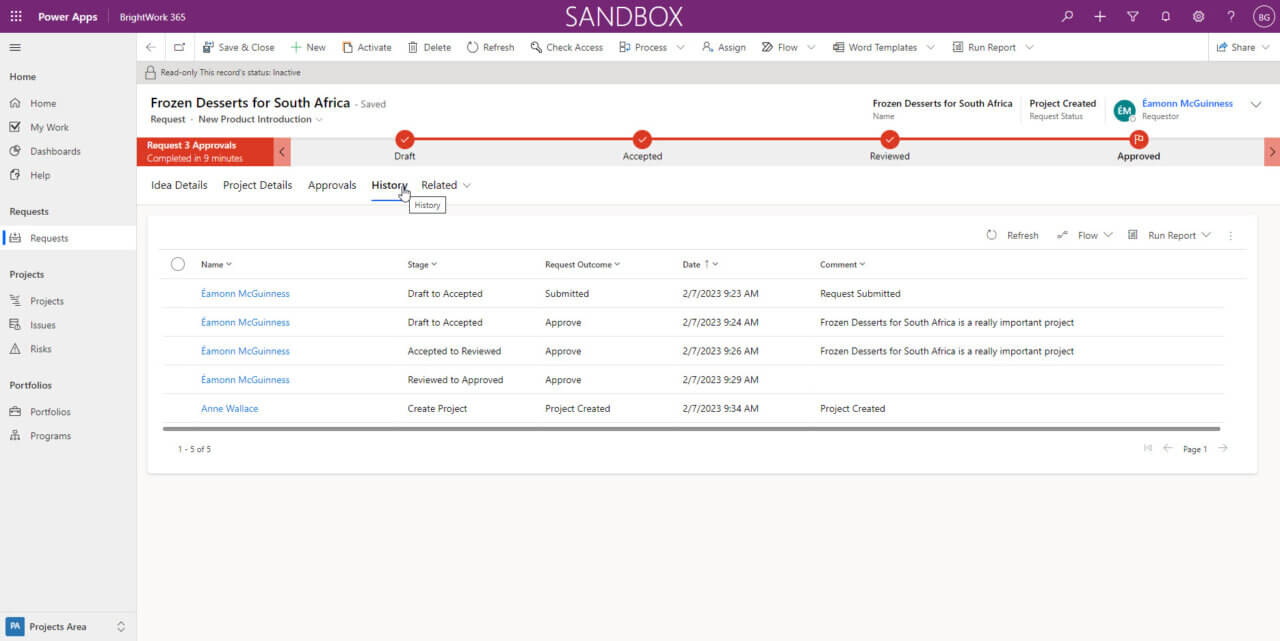
Task: Delete the record with the trash icon
Action: coord(429,46)
